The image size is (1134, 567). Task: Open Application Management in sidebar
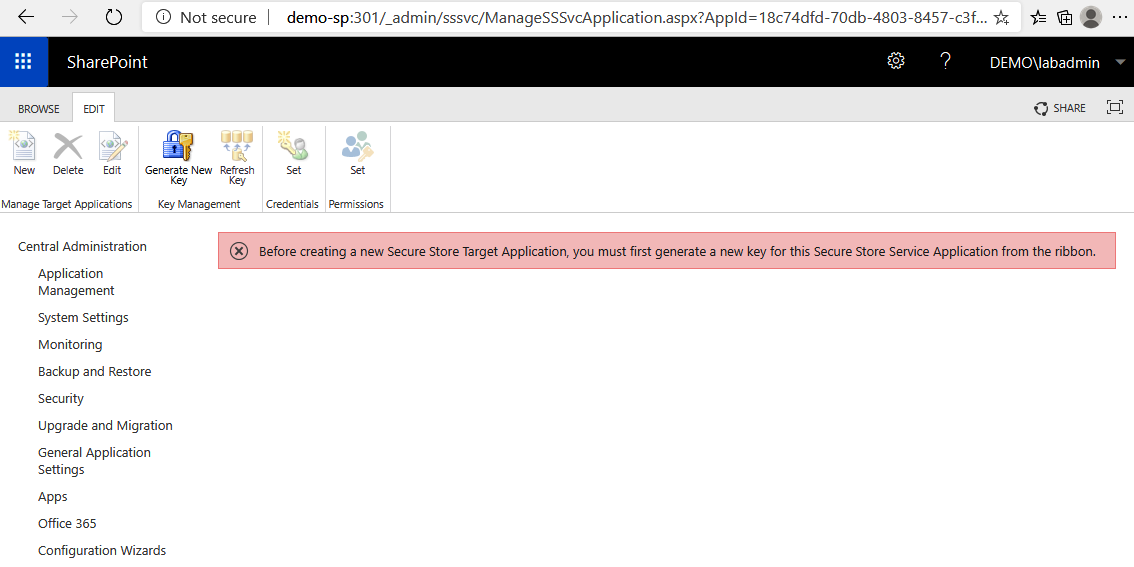(76, 282)
